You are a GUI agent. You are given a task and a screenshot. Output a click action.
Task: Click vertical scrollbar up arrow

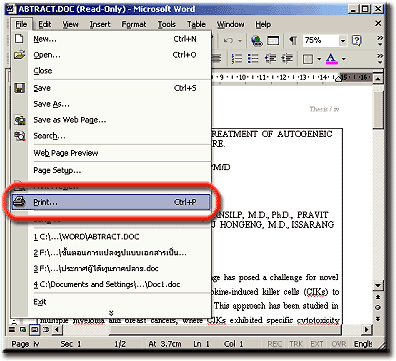click(378, 79)
